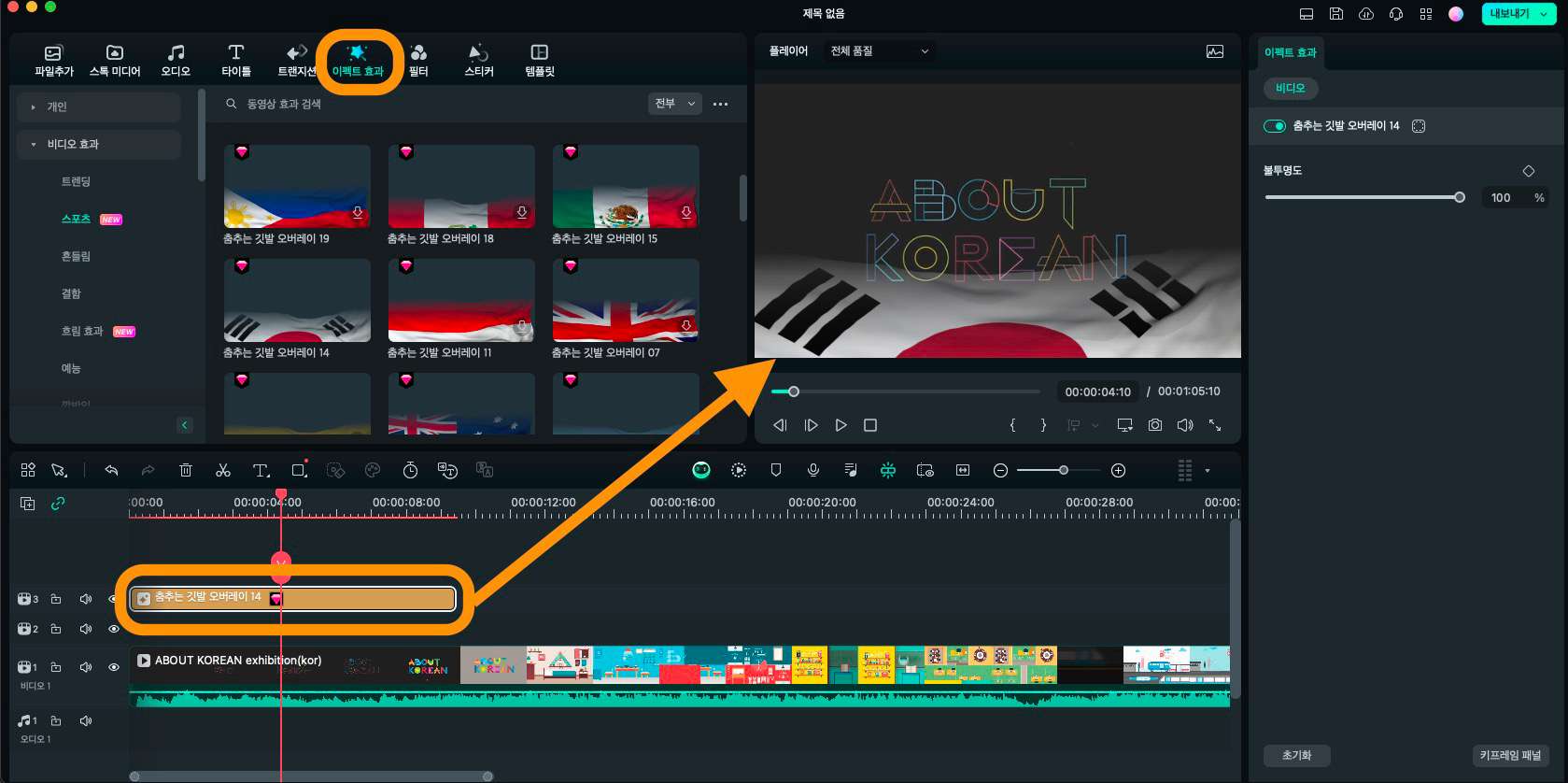Viewport: 1568px width, 783px height.
Task: Zoom in timeline with plus button
Action: [1119, 470]
